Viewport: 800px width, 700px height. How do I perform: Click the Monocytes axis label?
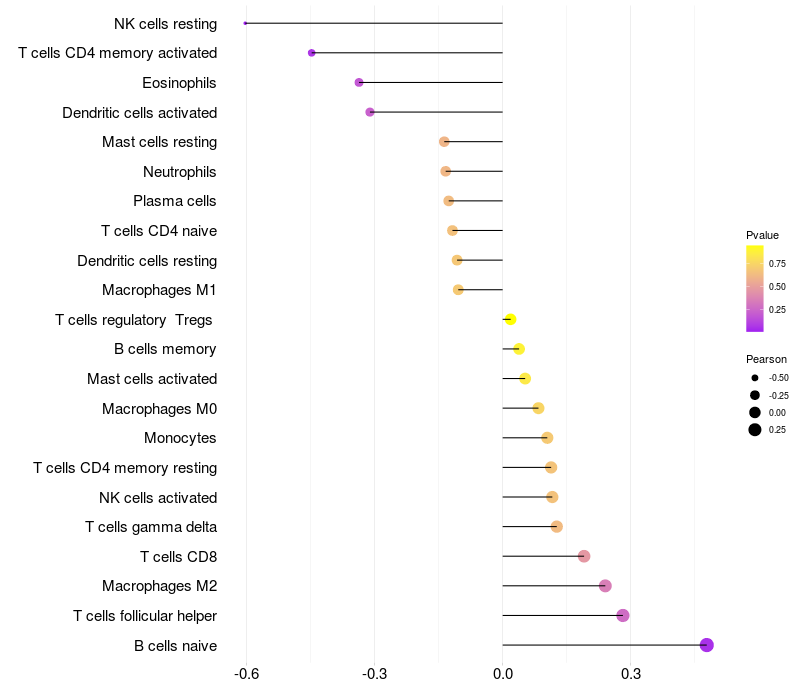pos(180,438)
